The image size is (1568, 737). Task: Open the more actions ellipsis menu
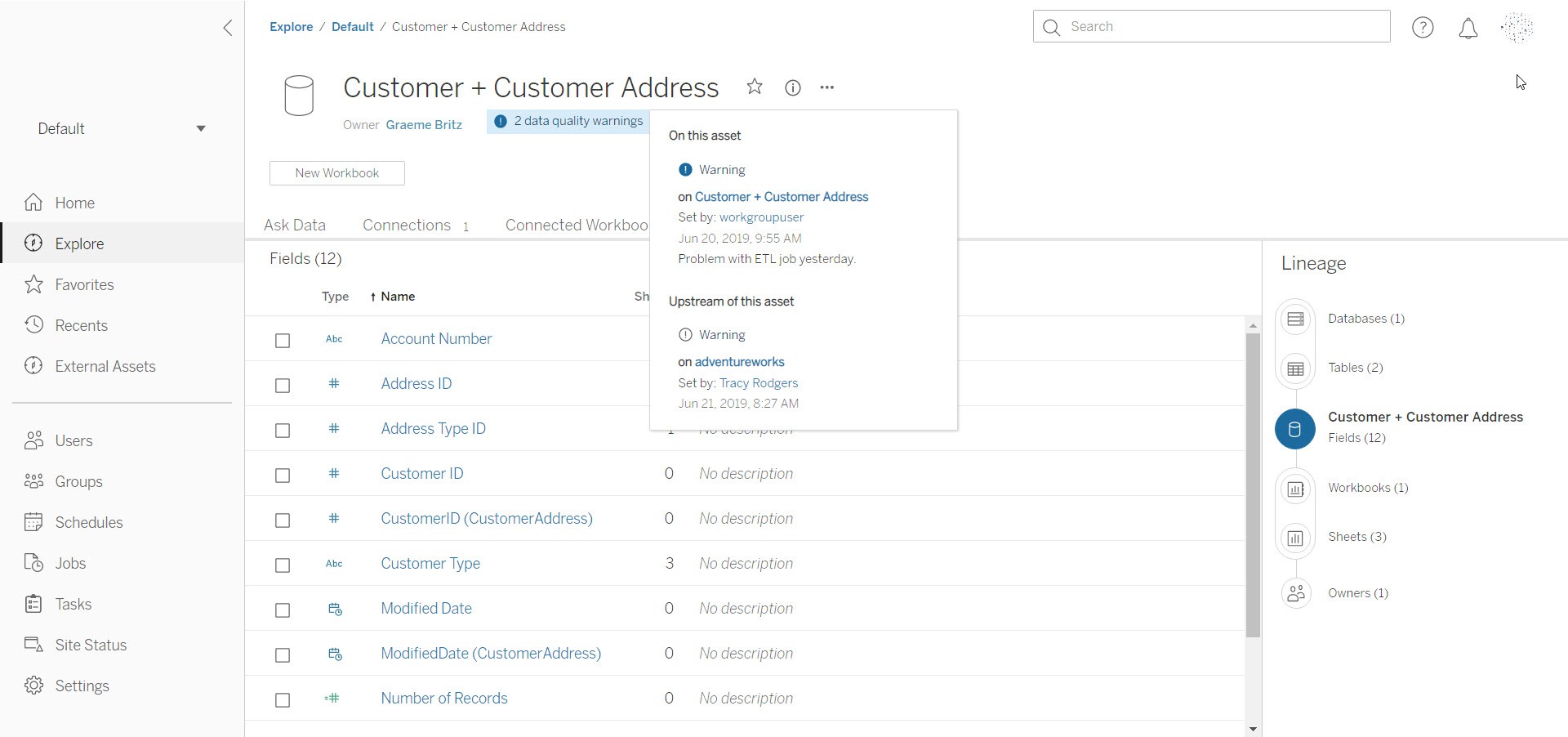point(827,87)
